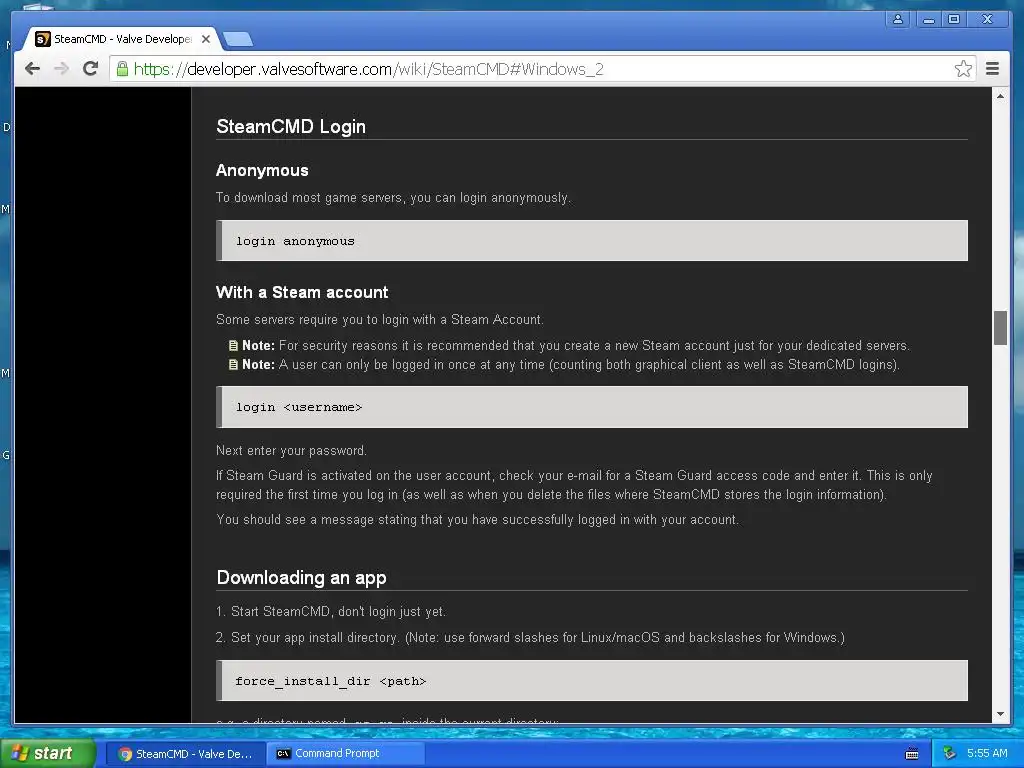The width and height of the screenshot is (1024, 768).
Task: Click the SteamCMD tab favicon
Action: tap(42, 39)
